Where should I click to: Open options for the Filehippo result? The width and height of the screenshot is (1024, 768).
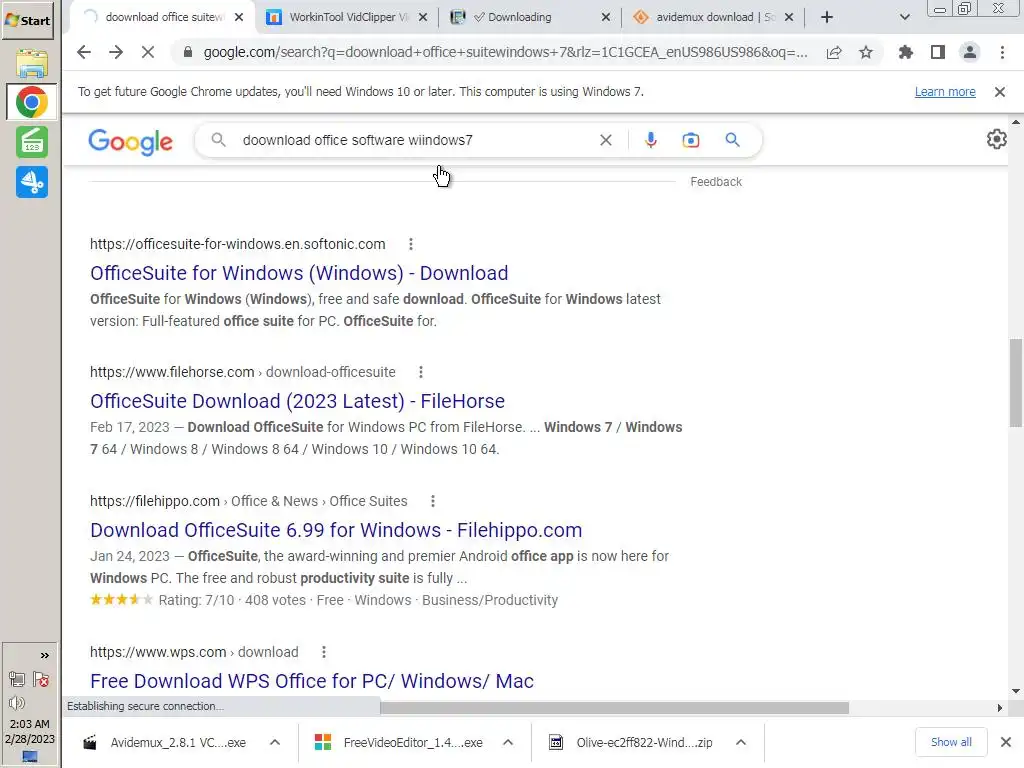click(x=433, y=501)
